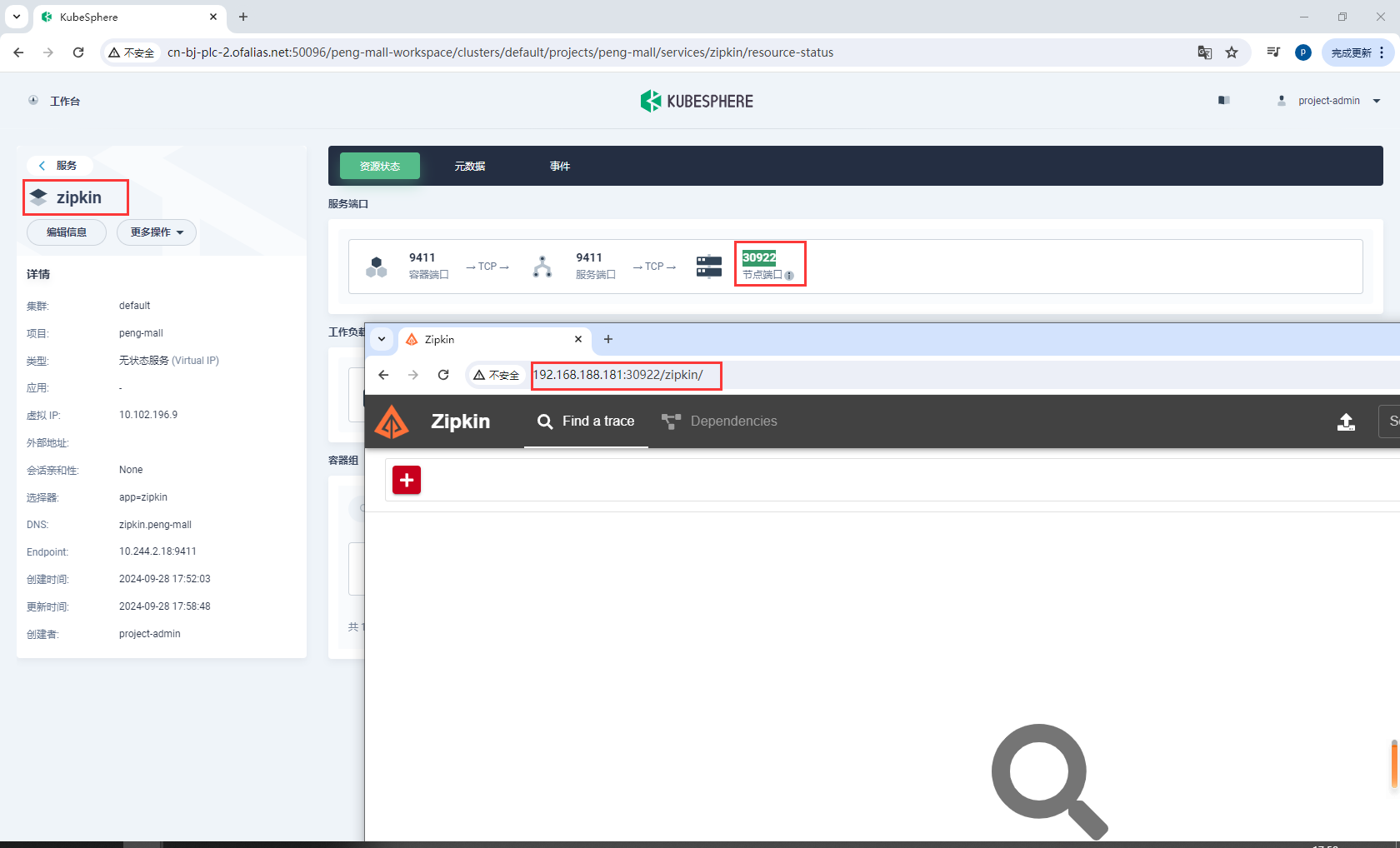This screenshot has height=848, width=1400.
Task: Open the translate page icon in address bar
Action: pyautogui.click(x=1205, y=52)
